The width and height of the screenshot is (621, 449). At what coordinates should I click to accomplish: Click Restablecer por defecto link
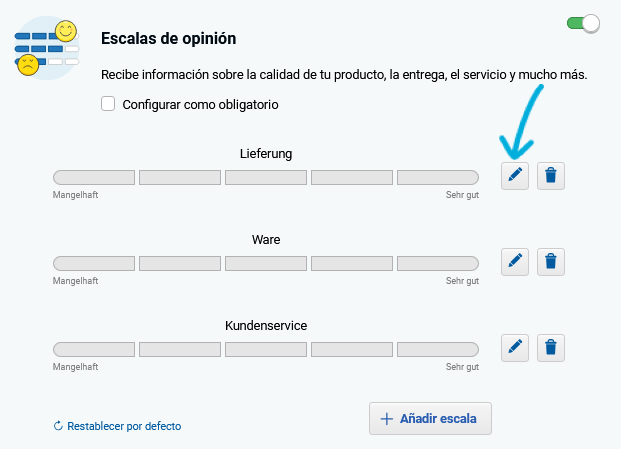pyautogui.click(x=124, y=426)
